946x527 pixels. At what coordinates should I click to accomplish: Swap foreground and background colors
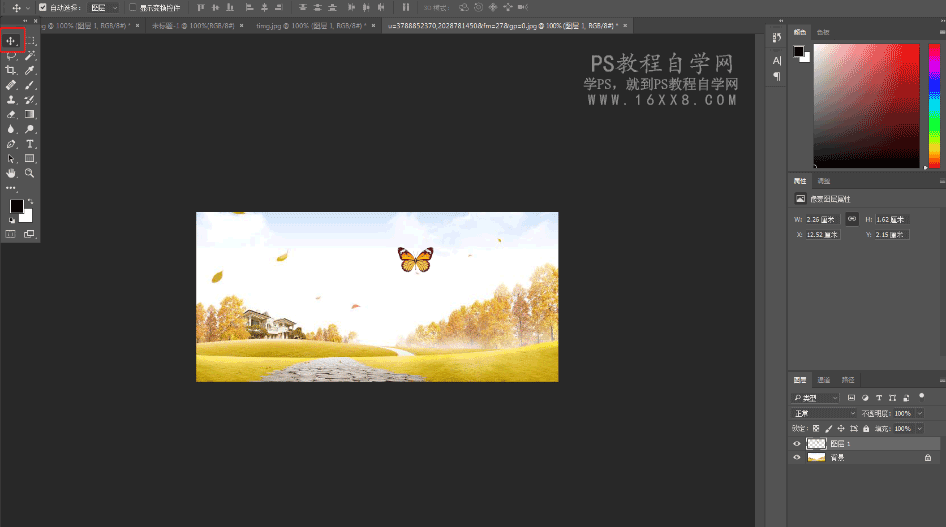(30, 201)
